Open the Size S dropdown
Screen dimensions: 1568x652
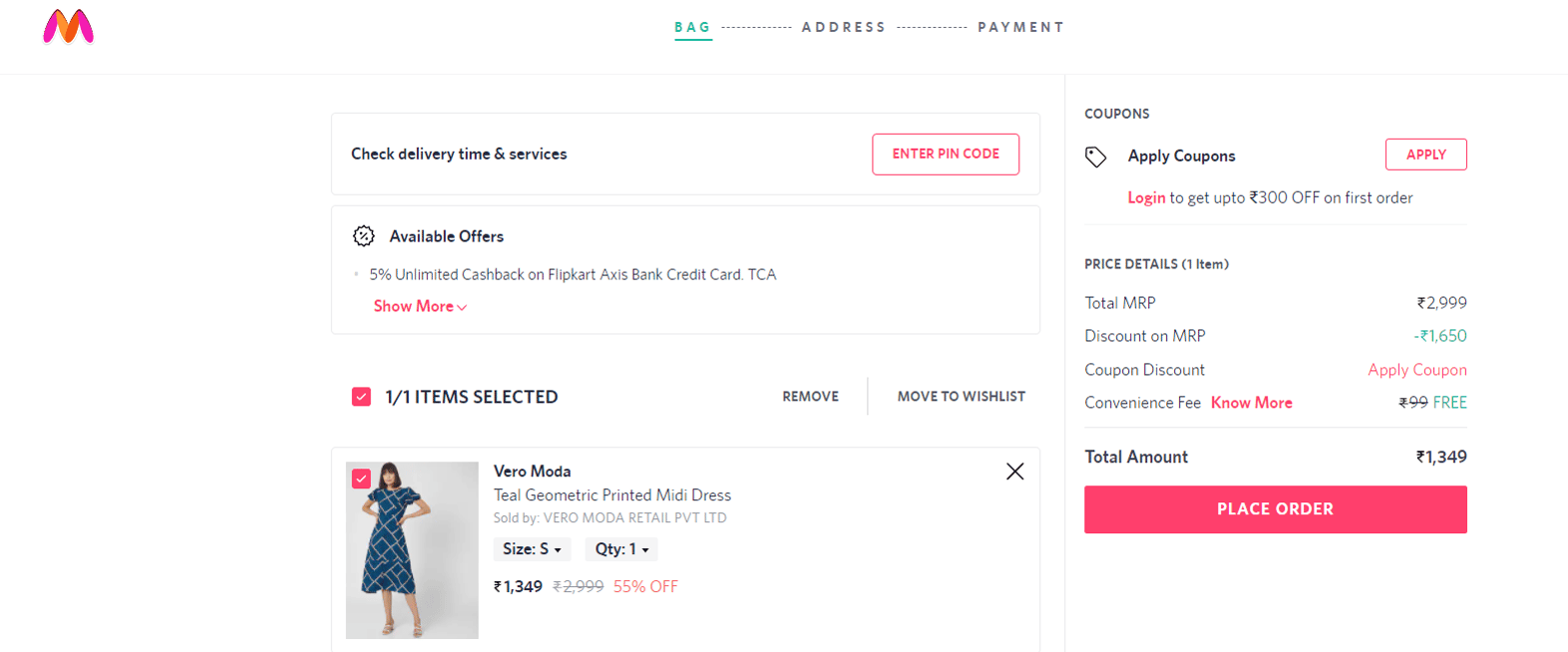[533, 549]
